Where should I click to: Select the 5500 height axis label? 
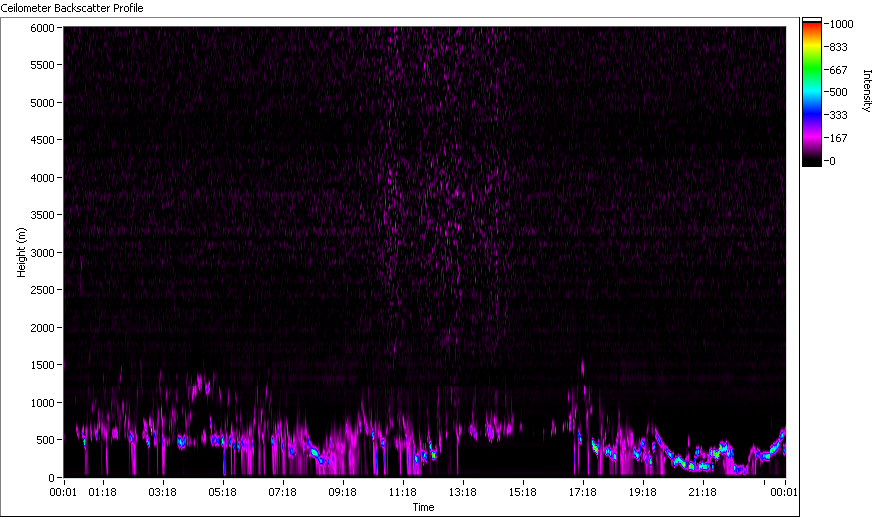pyautogui.click(x=42, y=65)
